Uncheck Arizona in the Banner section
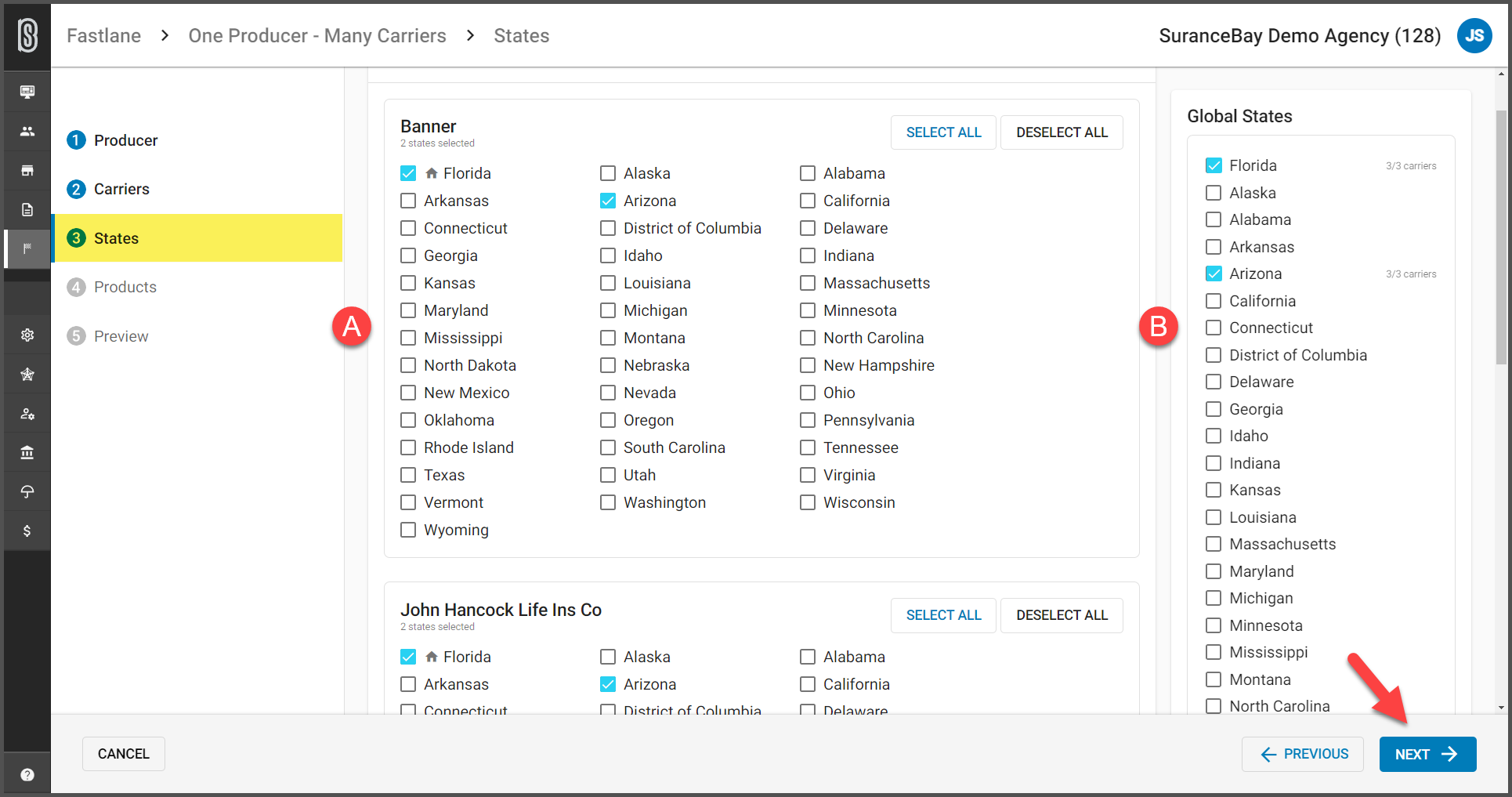Screen dimensions: 1512x797 [608, 201]
